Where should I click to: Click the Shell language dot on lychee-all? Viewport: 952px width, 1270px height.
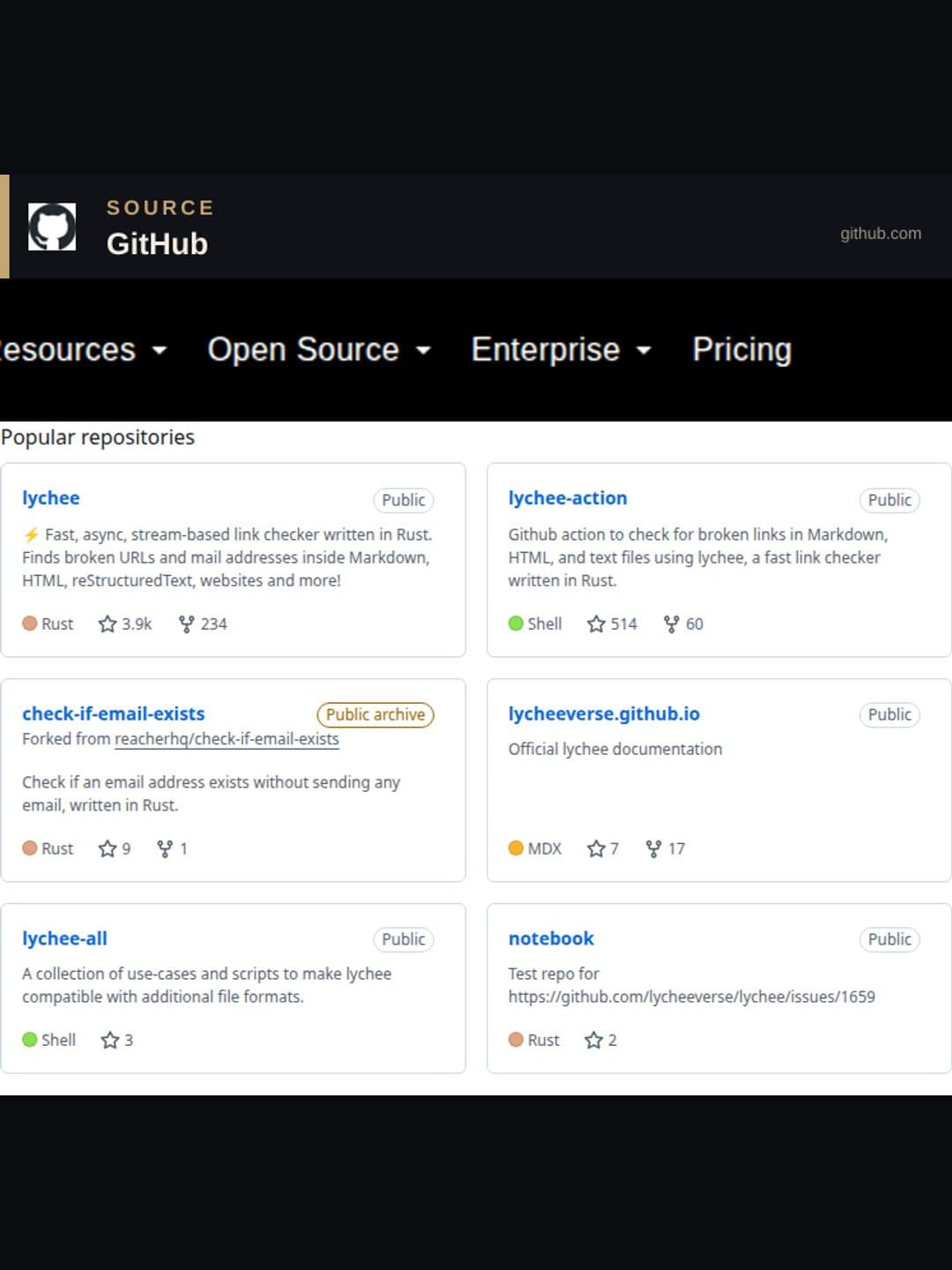[30, 1040]
